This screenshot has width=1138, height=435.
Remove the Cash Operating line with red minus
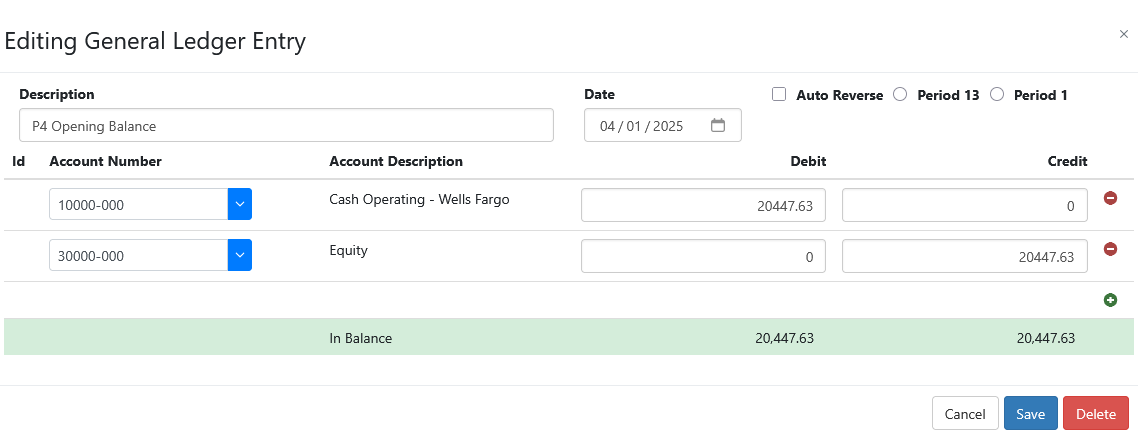(1110, 198)
